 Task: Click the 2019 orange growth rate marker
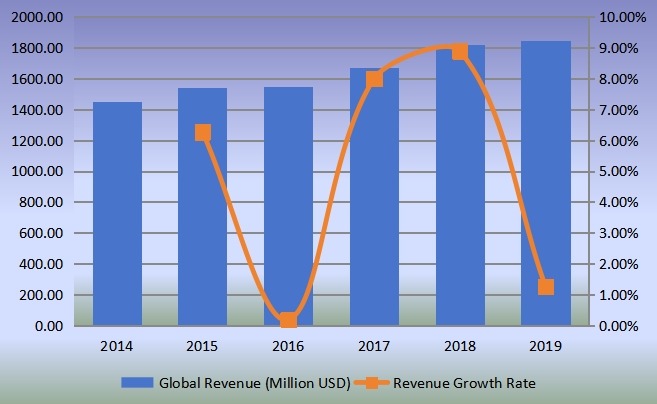546,287
